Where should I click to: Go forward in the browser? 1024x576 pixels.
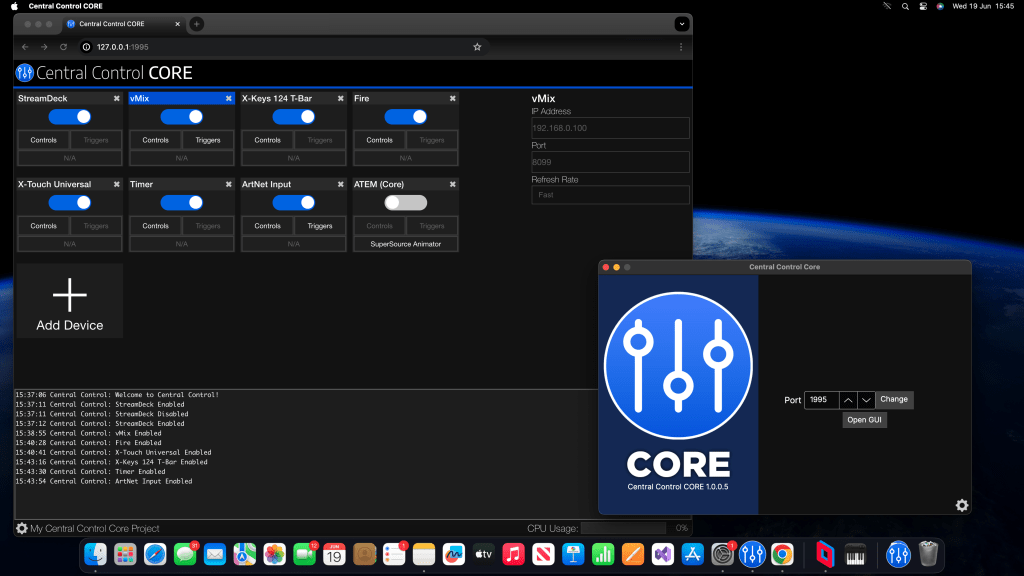click(44, 47)
